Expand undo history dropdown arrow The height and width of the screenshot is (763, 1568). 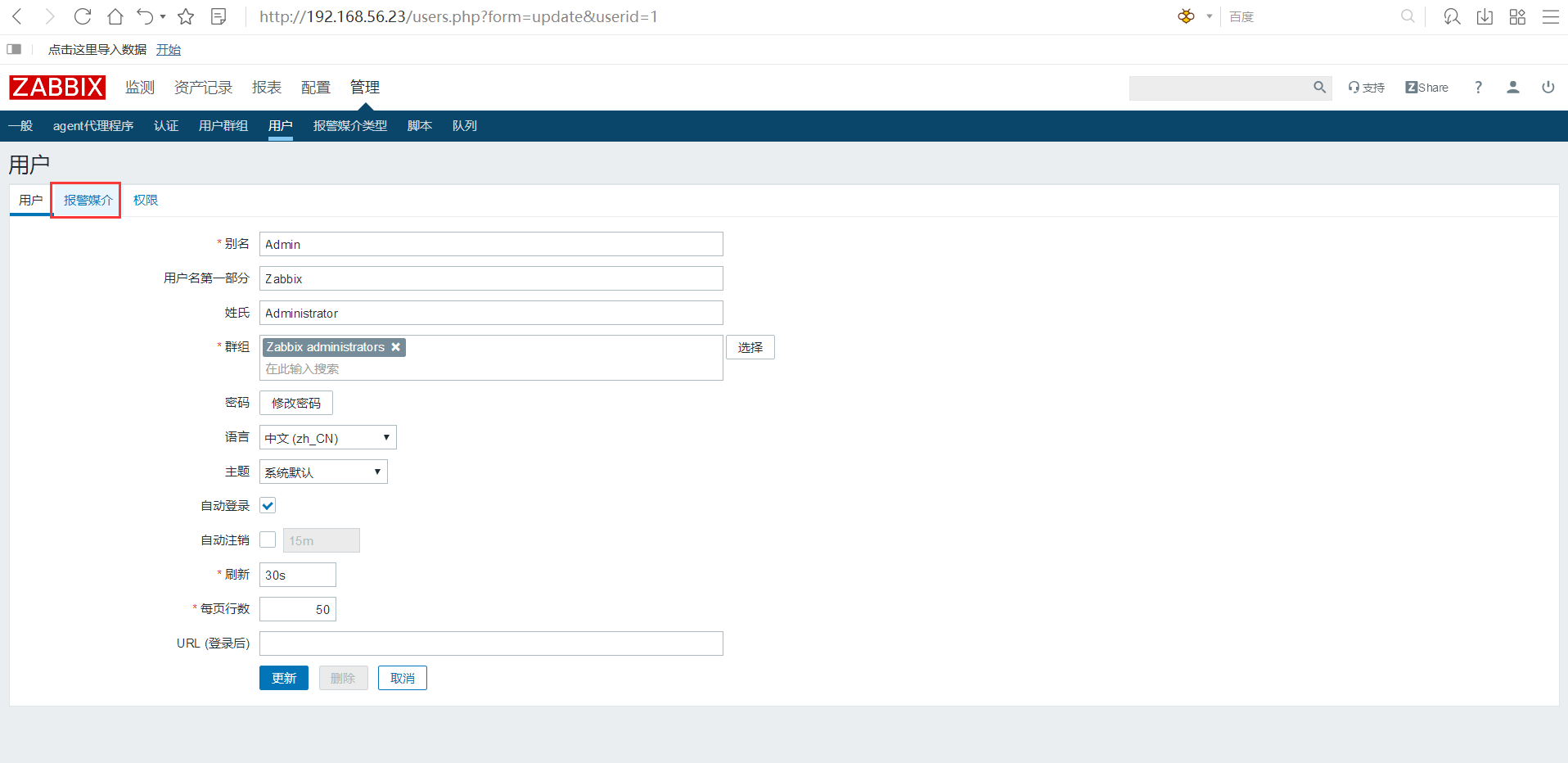(x=163, y=16)
